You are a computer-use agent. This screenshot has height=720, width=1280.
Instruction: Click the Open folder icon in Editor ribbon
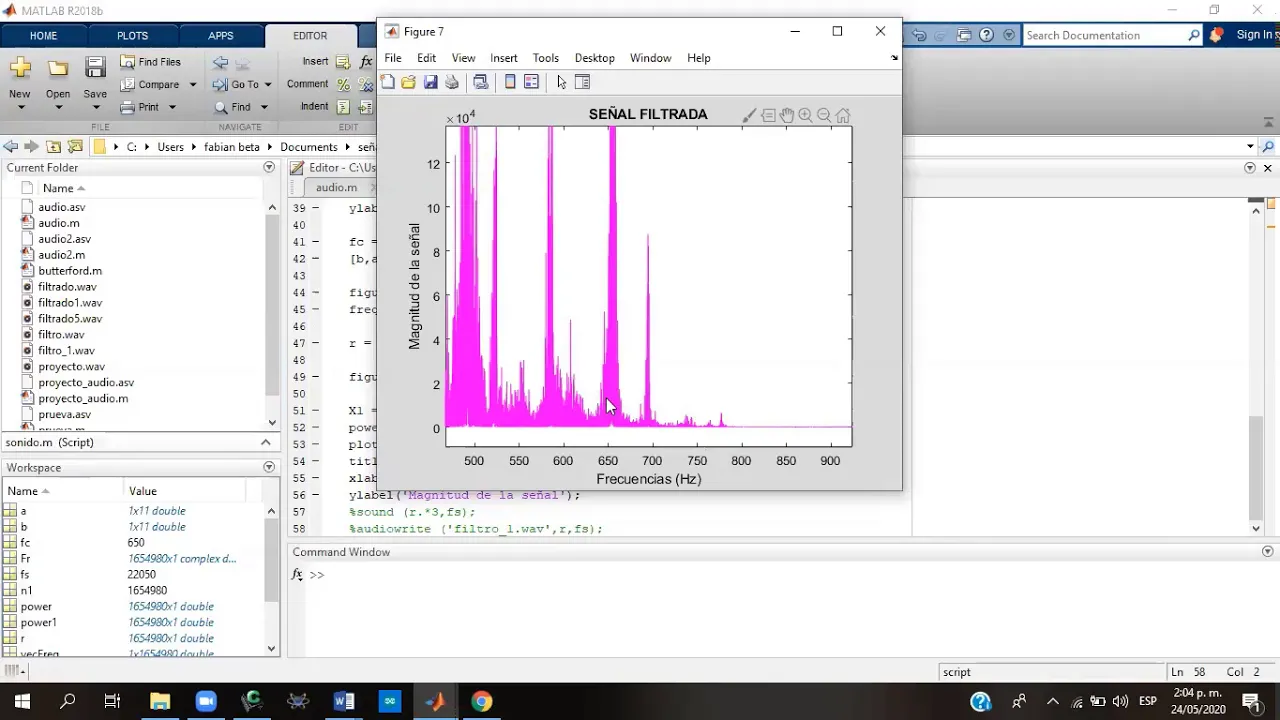pos(58,68)
